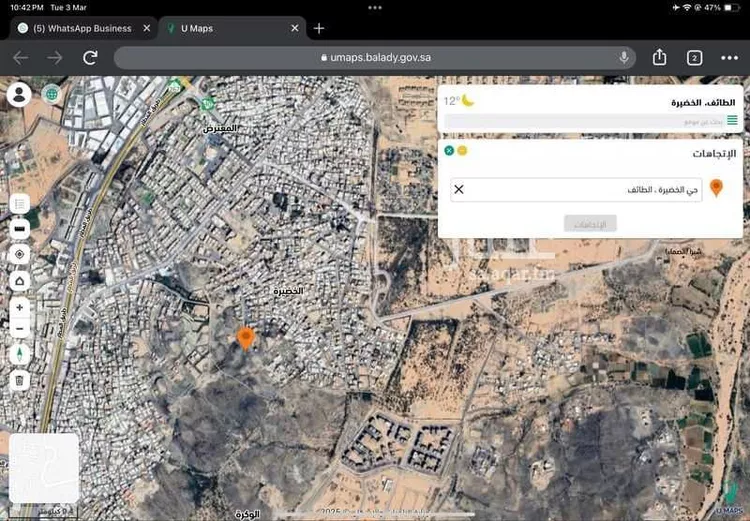Open the green hamburger menu in search panel

click(732, 120)
